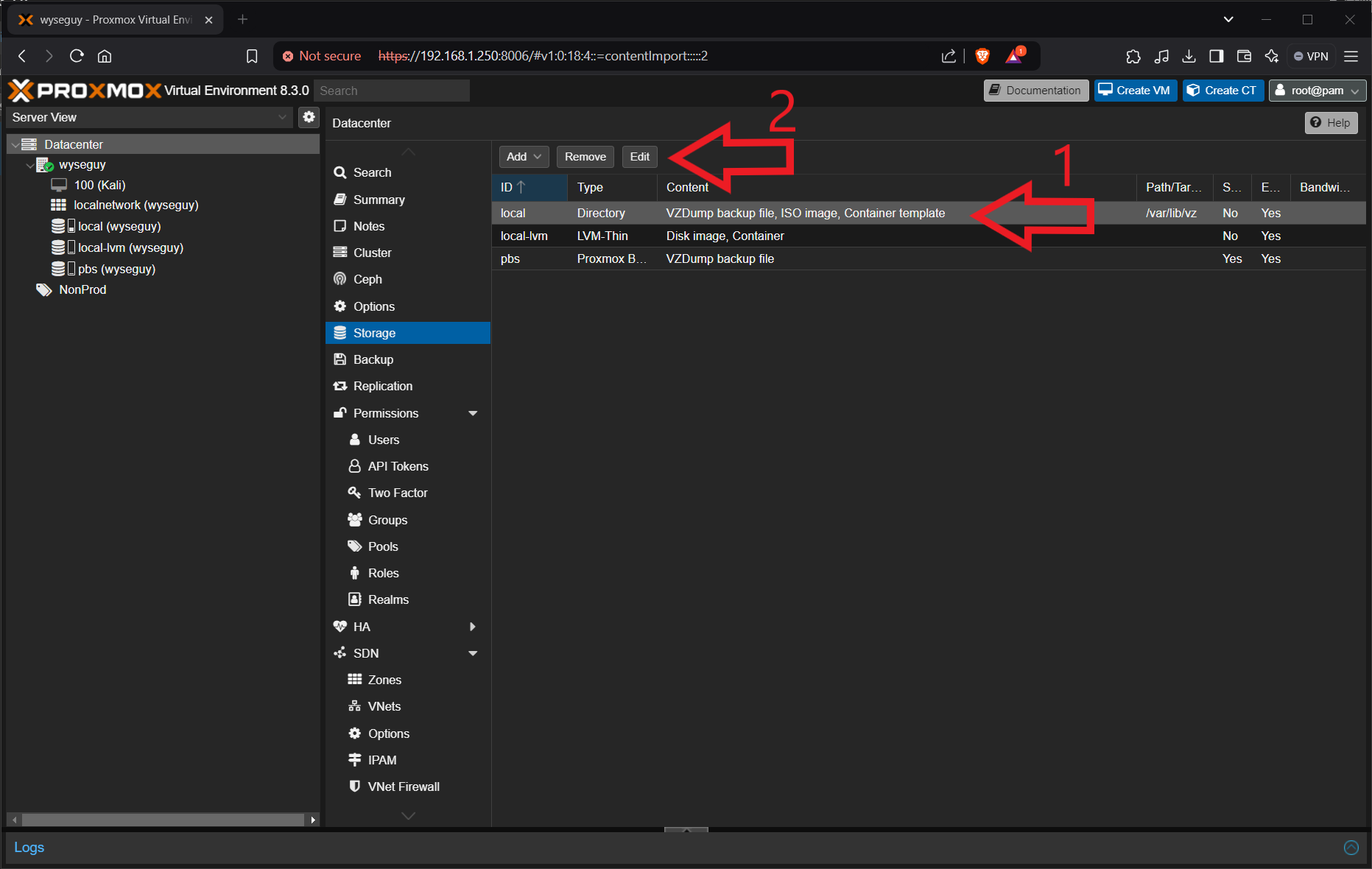
Task: Open the VNet Firewall item
Action: coord(408,787)
